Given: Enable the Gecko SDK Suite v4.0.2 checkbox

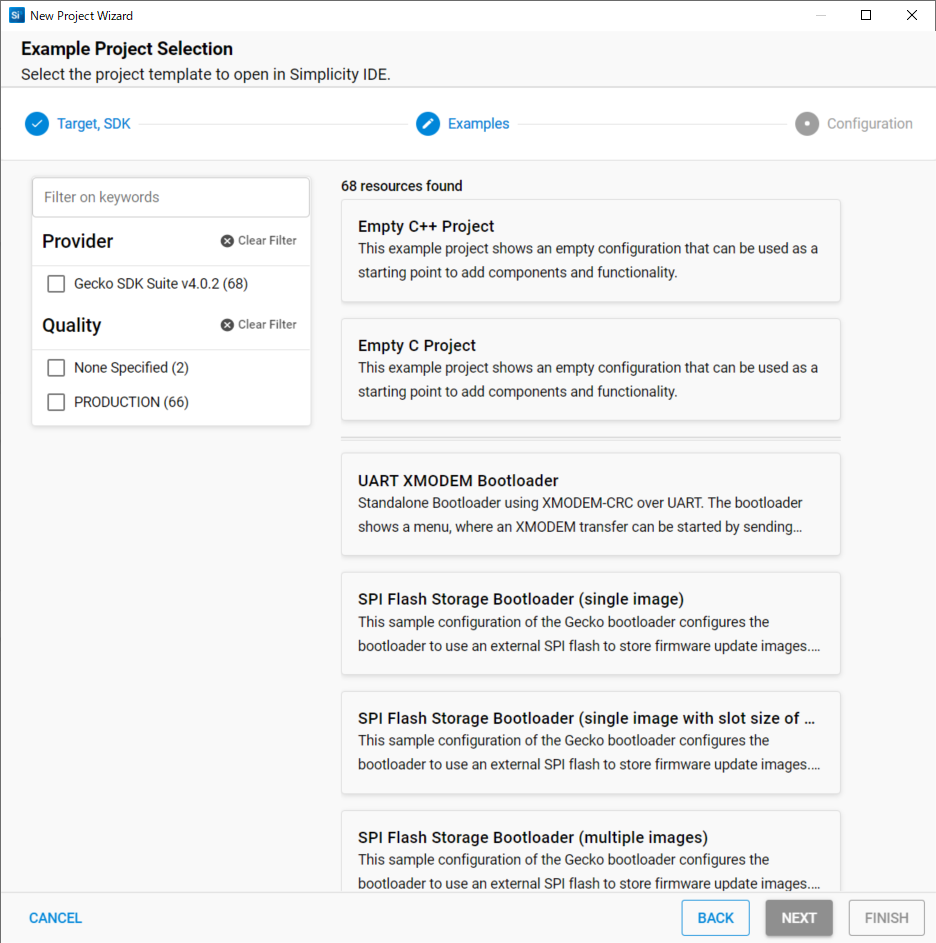Looking at the screenshot, I should [56, 284].
